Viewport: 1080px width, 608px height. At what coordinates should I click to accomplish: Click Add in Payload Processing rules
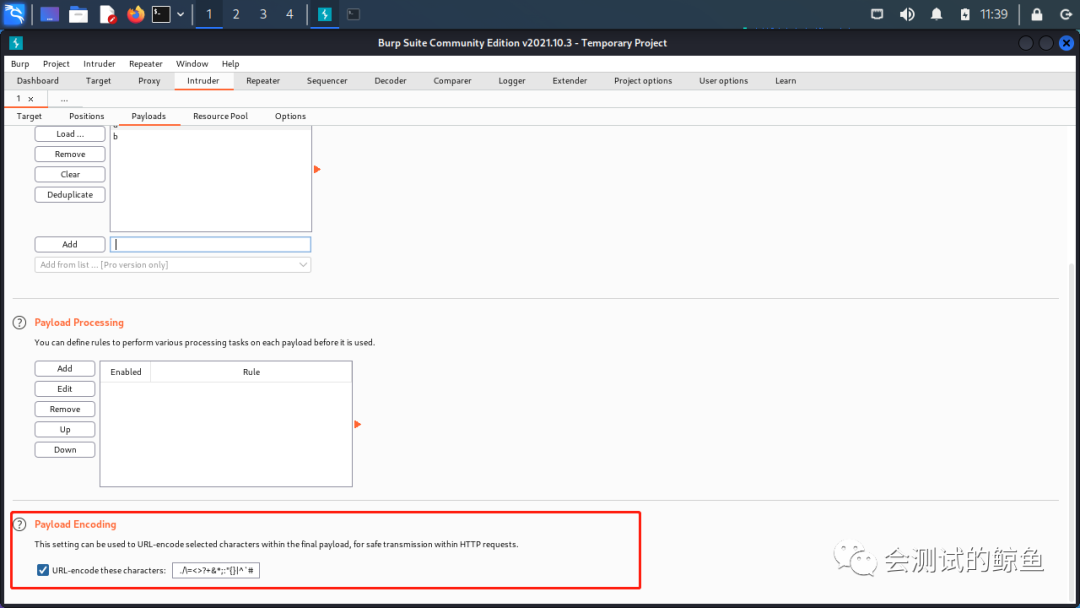coord(65,368)
